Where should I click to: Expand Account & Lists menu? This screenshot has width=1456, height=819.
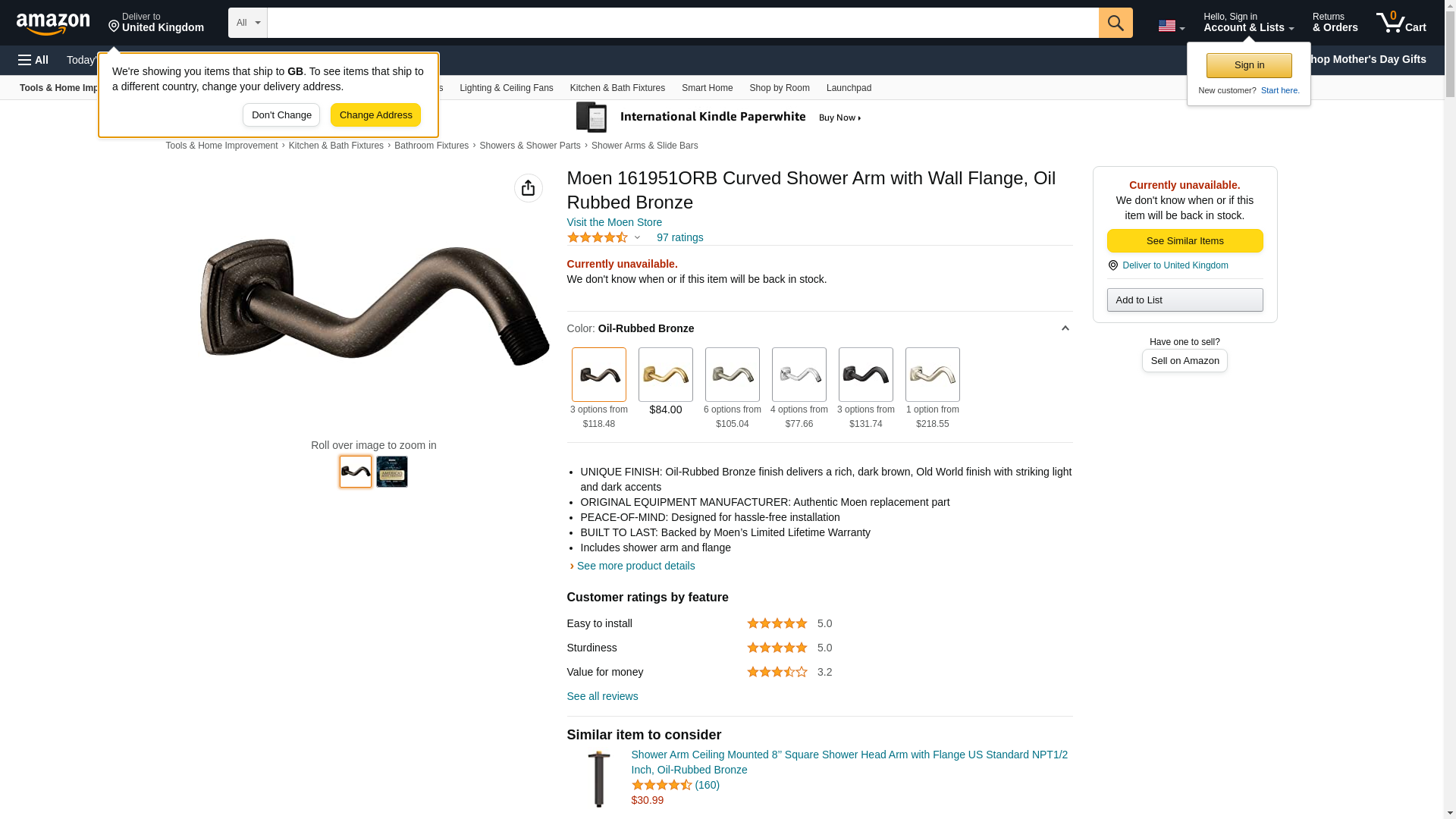1248,23
